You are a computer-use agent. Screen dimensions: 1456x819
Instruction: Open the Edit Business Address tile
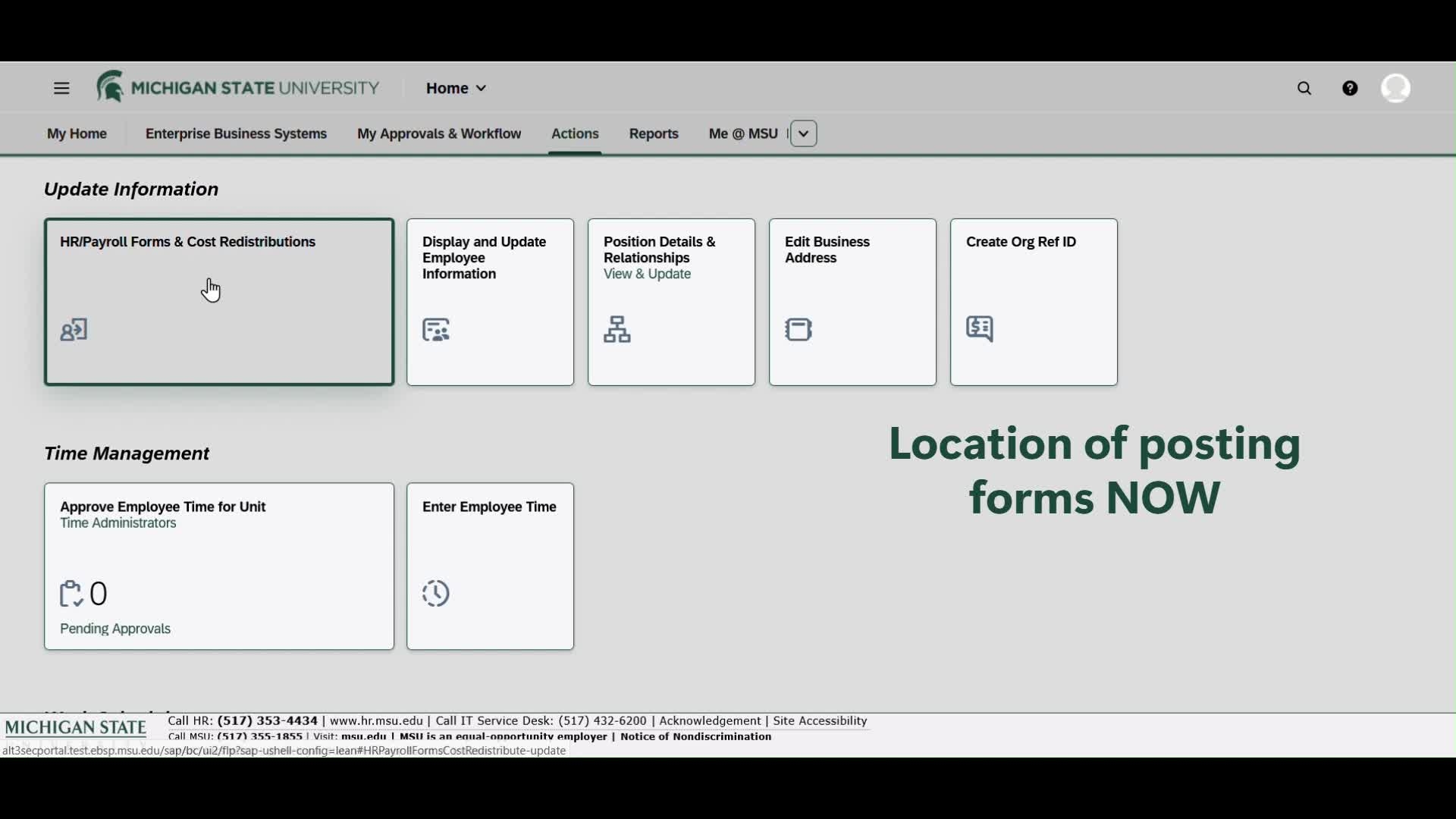pos(852,303)
